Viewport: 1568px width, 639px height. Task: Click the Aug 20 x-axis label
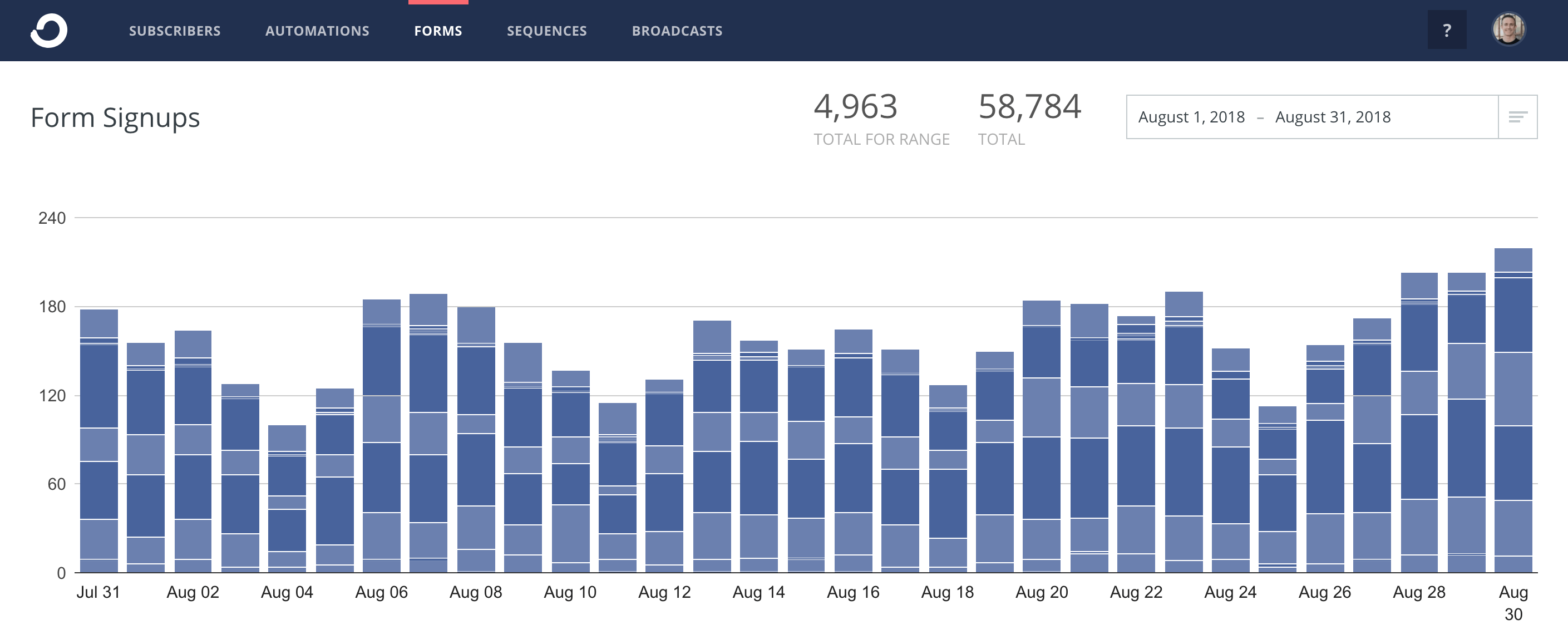(x=1042, y=592)
